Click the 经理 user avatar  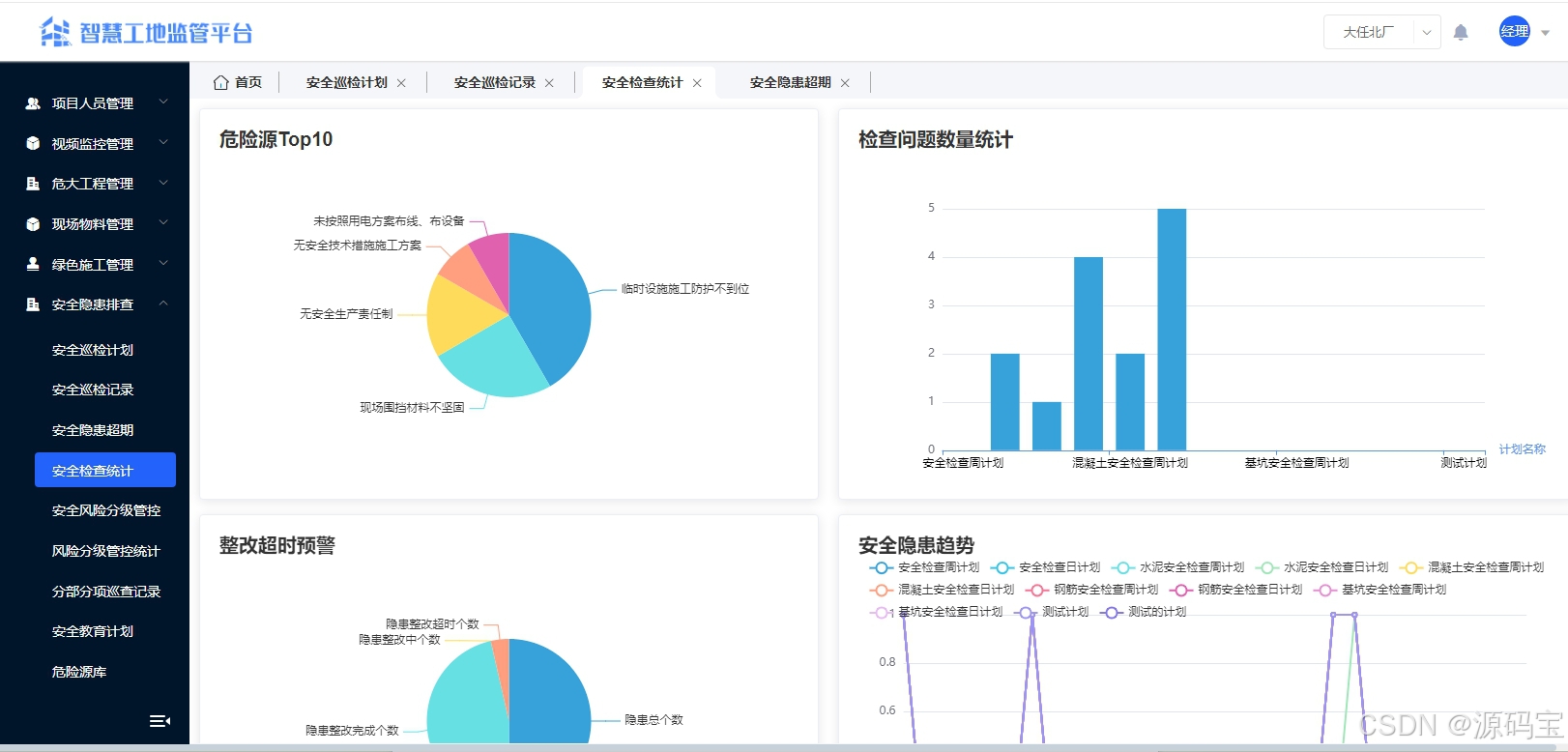1515,31
